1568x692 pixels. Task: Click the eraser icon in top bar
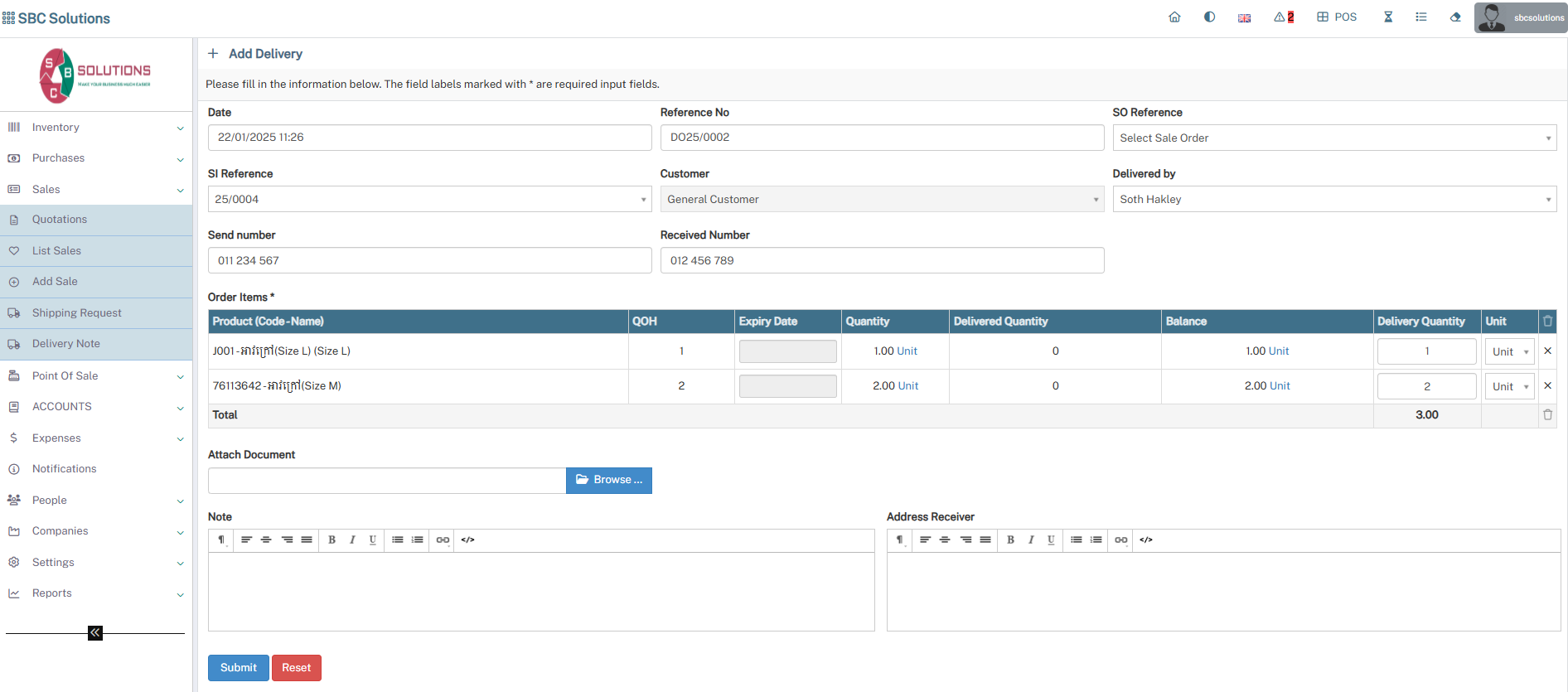click(1455, 17)
